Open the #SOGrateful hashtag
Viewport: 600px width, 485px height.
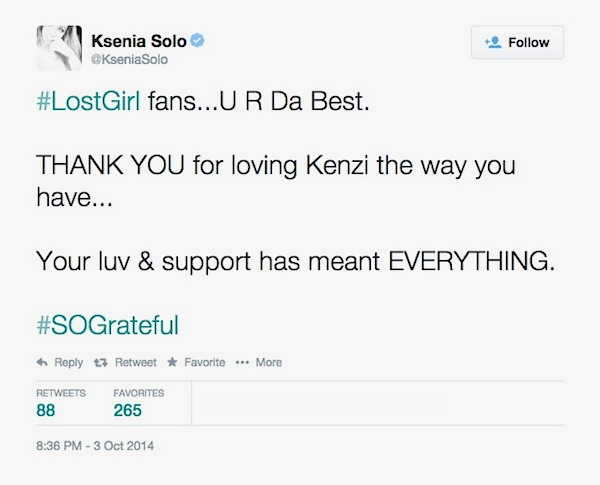[106, 325]
